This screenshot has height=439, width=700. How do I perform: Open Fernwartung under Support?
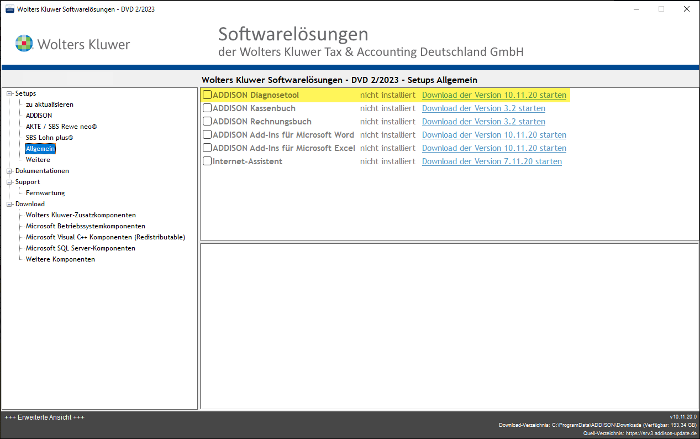point(45,193)
